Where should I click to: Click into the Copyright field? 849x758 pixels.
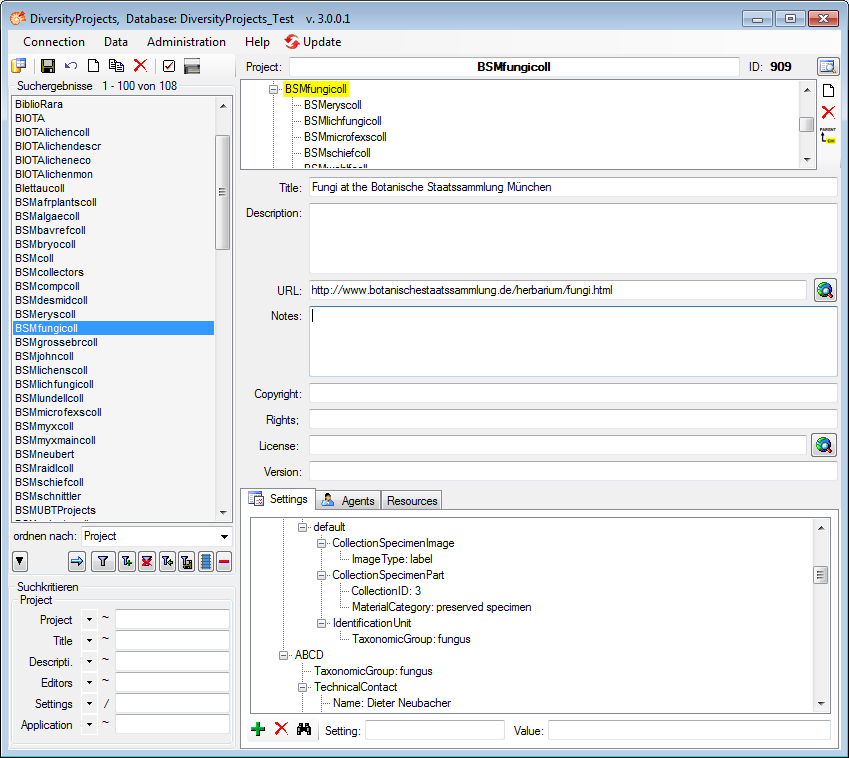click(573, 394)
